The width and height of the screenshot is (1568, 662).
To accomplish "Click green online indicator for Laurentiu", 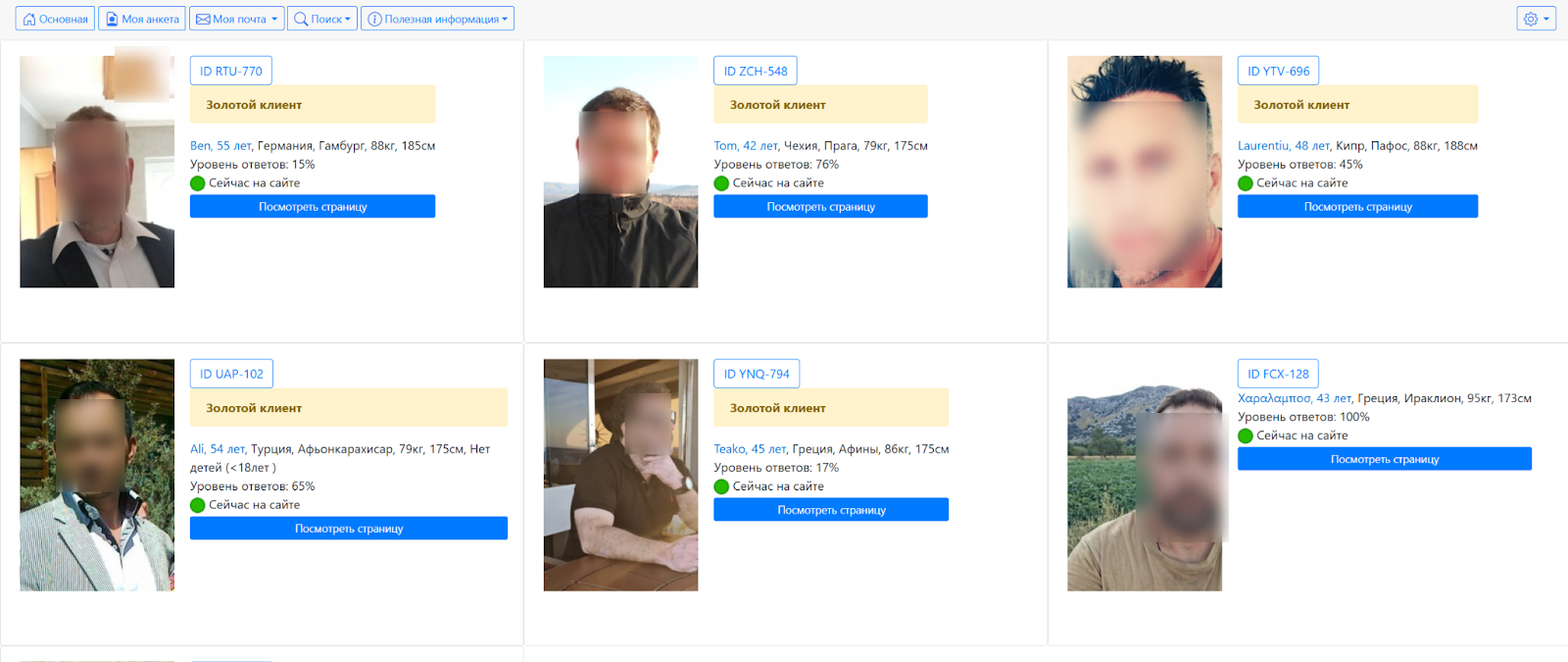I will pos(1246,183).
